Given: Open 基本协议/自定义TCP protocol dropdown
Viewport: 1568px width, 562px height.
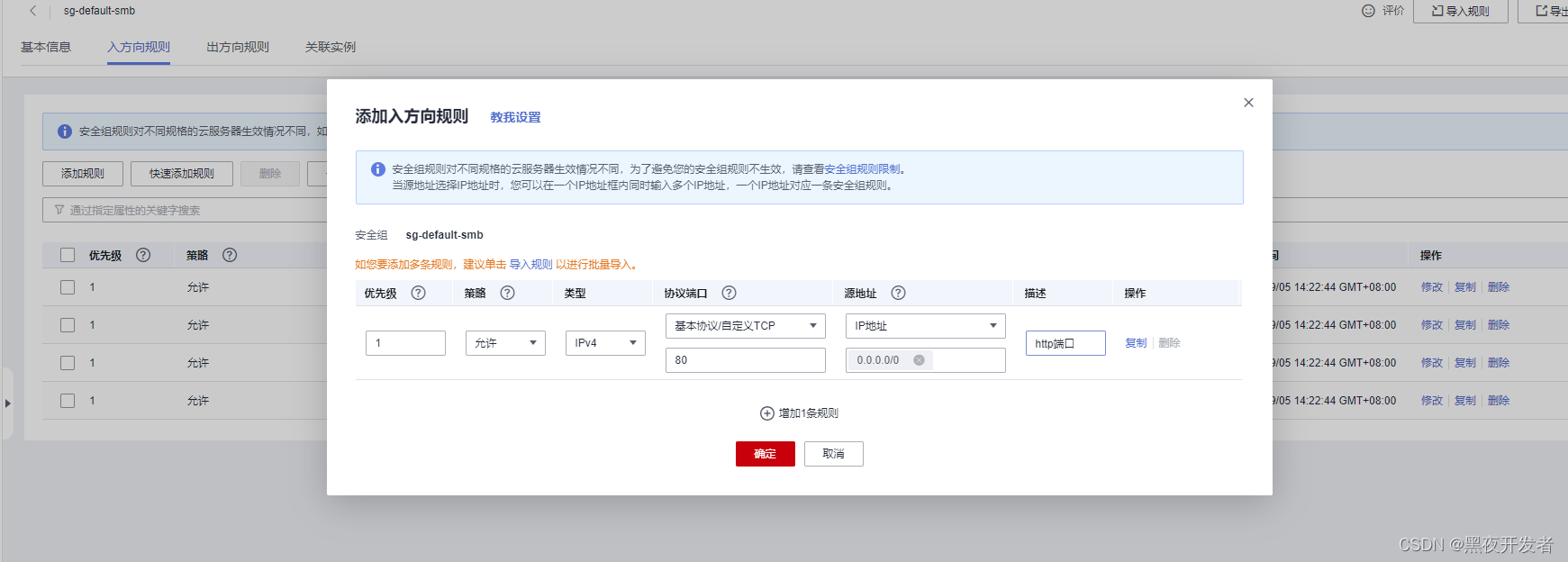Looking at the screenshot, I should tap(746, 326).
